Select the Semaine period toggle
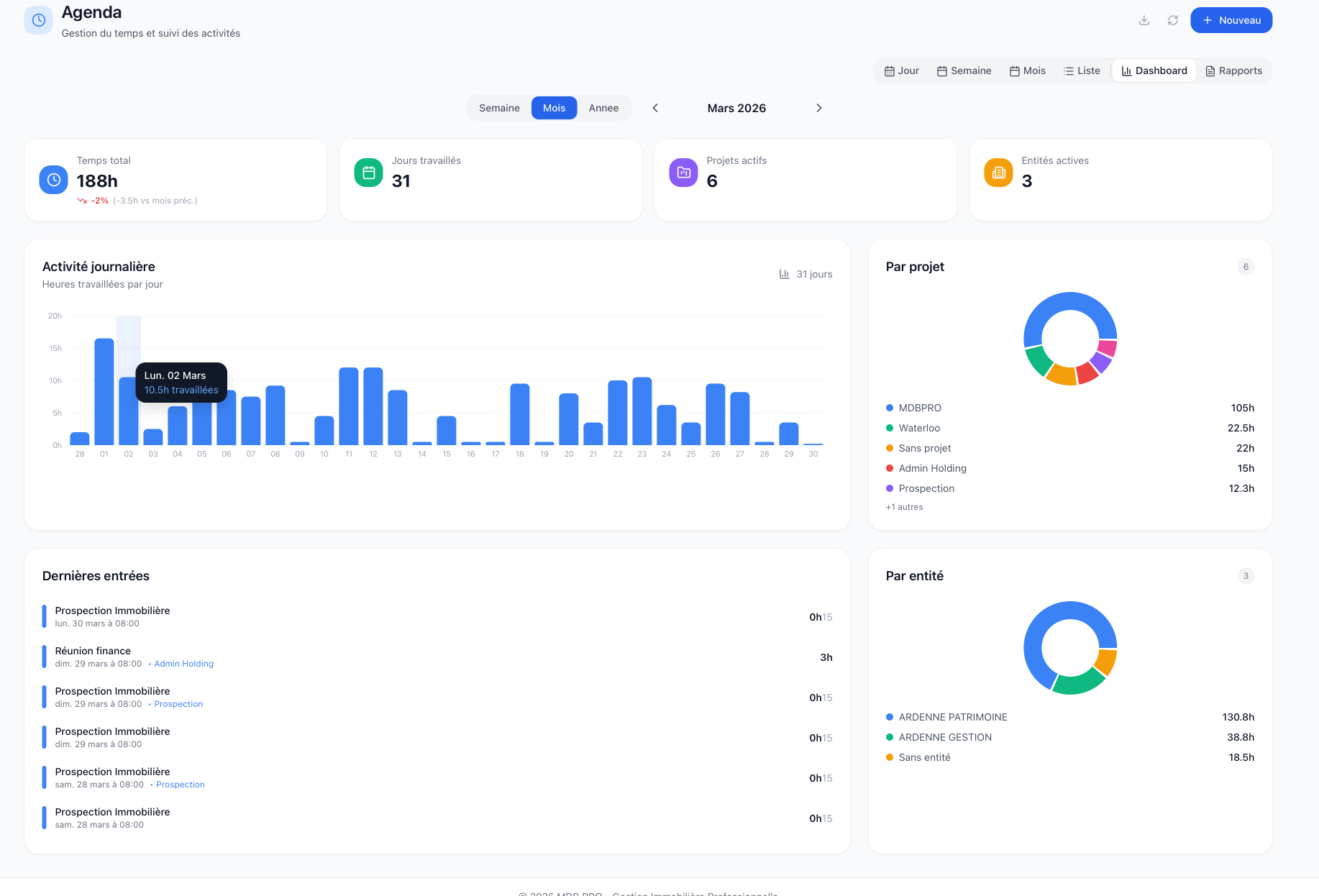This screenshot has height=896, width=1319. point(499,108)
